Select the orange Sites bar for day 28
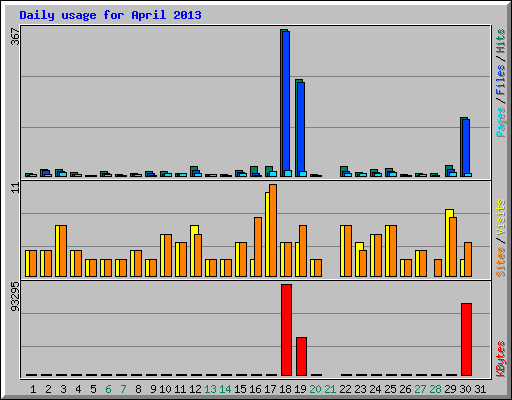 point(438,268)
